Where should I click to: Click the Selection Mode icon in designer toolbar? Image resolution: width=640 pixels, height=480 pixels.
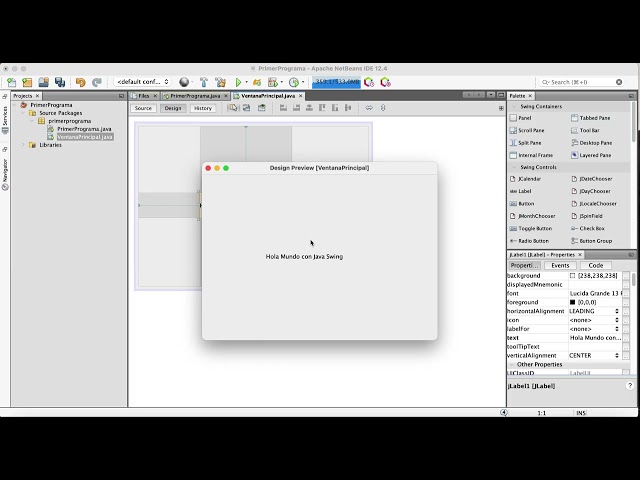[x=233, y=108]
